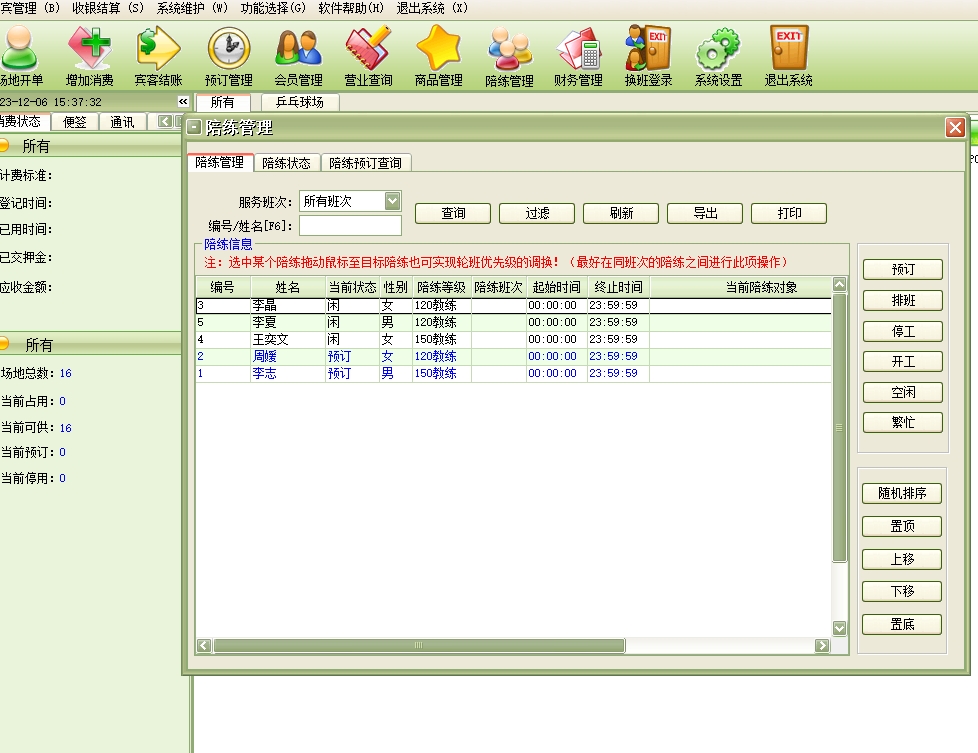Collapse left panel with double-arrow button

pyautogui.click(x=183, y=102)
